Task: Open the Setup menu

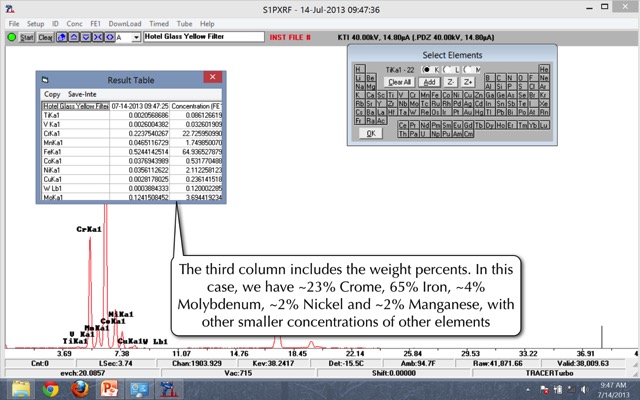Action: [x=35, y=22]
